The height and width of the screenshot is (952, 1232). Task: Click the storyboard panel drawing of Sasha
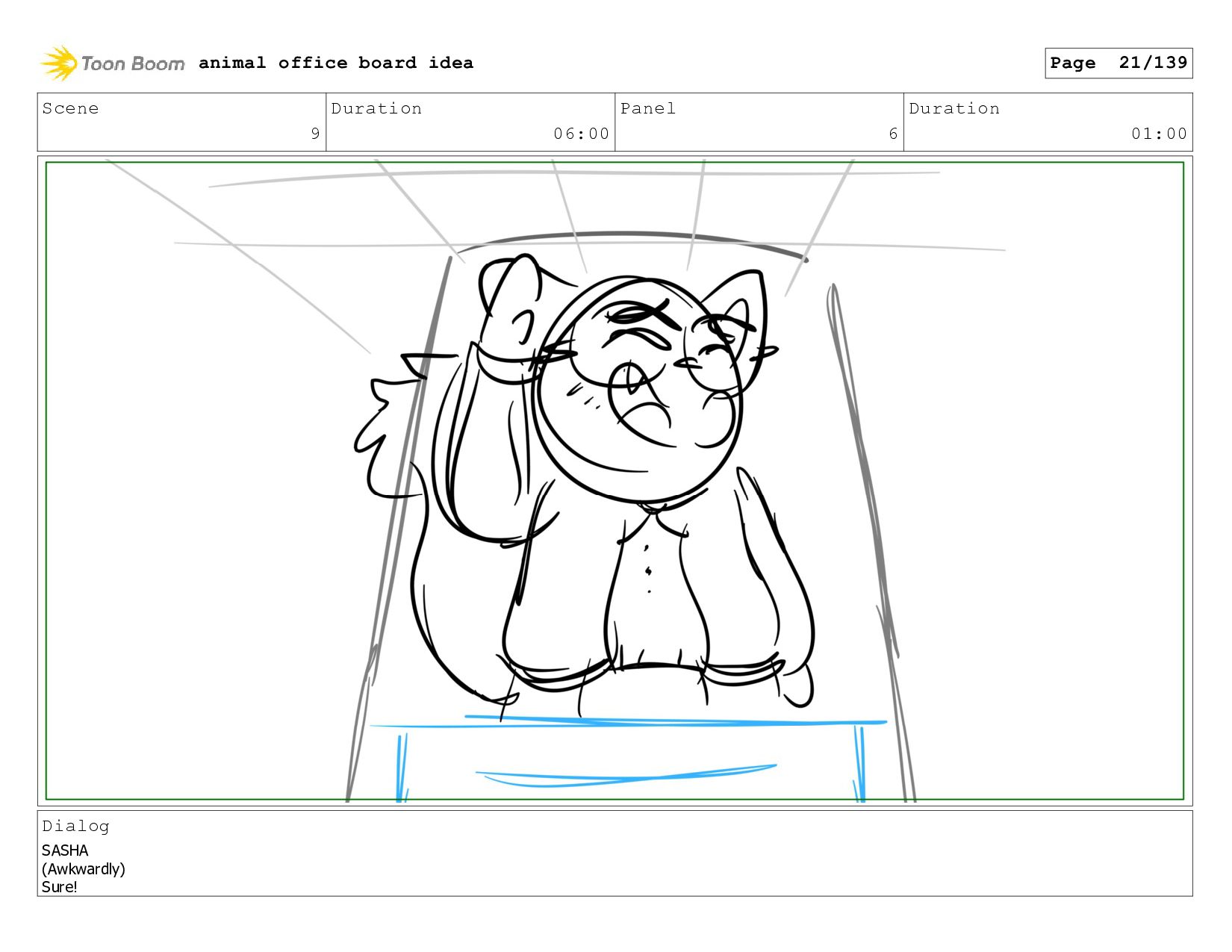(615, 481)
